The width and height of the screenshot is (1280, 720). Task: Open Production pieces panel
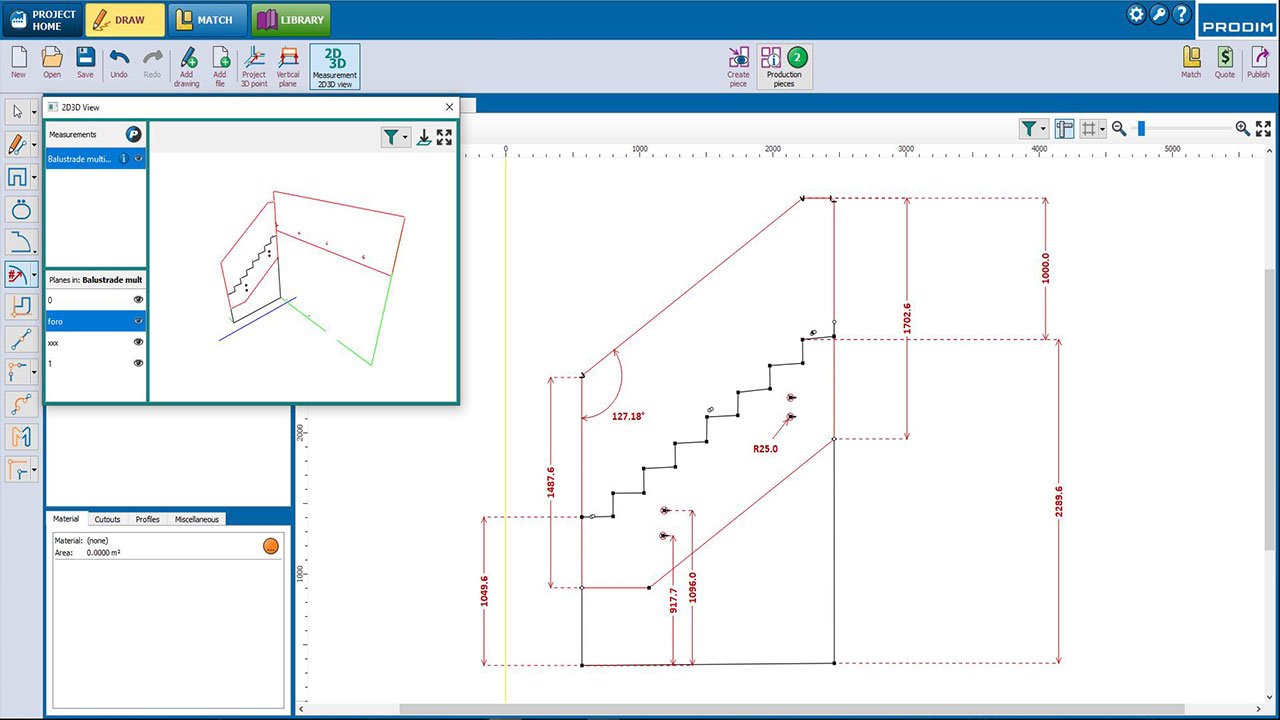pyautogui.click(x=784, y=63)
